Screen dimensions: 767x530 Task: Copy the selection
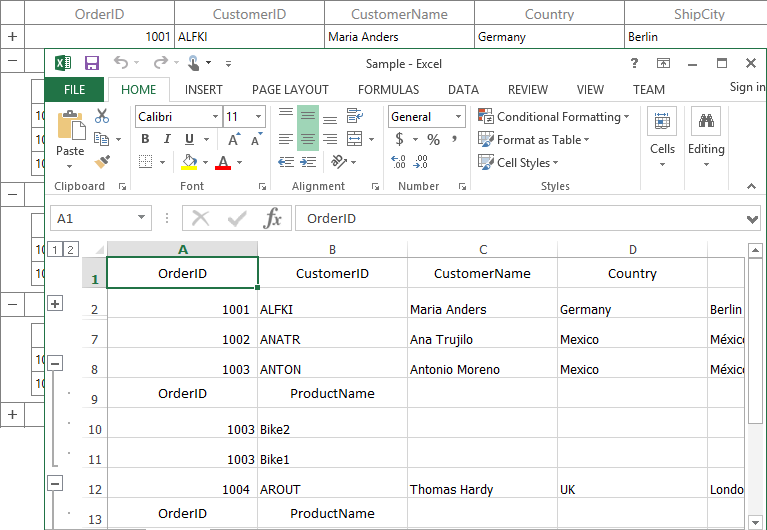(x=101, y=139)
